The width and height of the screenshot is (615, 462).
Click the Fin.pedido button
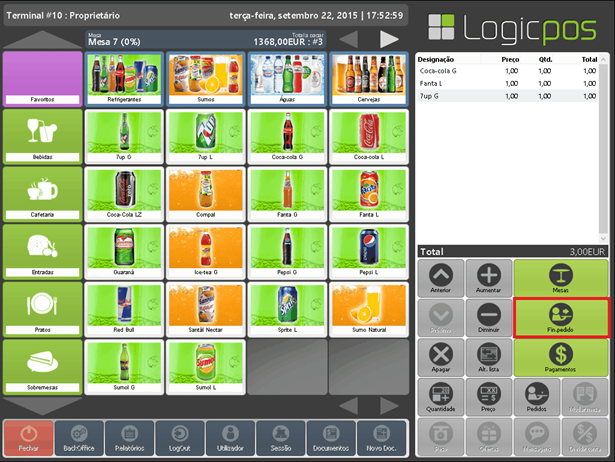point(561,317)
